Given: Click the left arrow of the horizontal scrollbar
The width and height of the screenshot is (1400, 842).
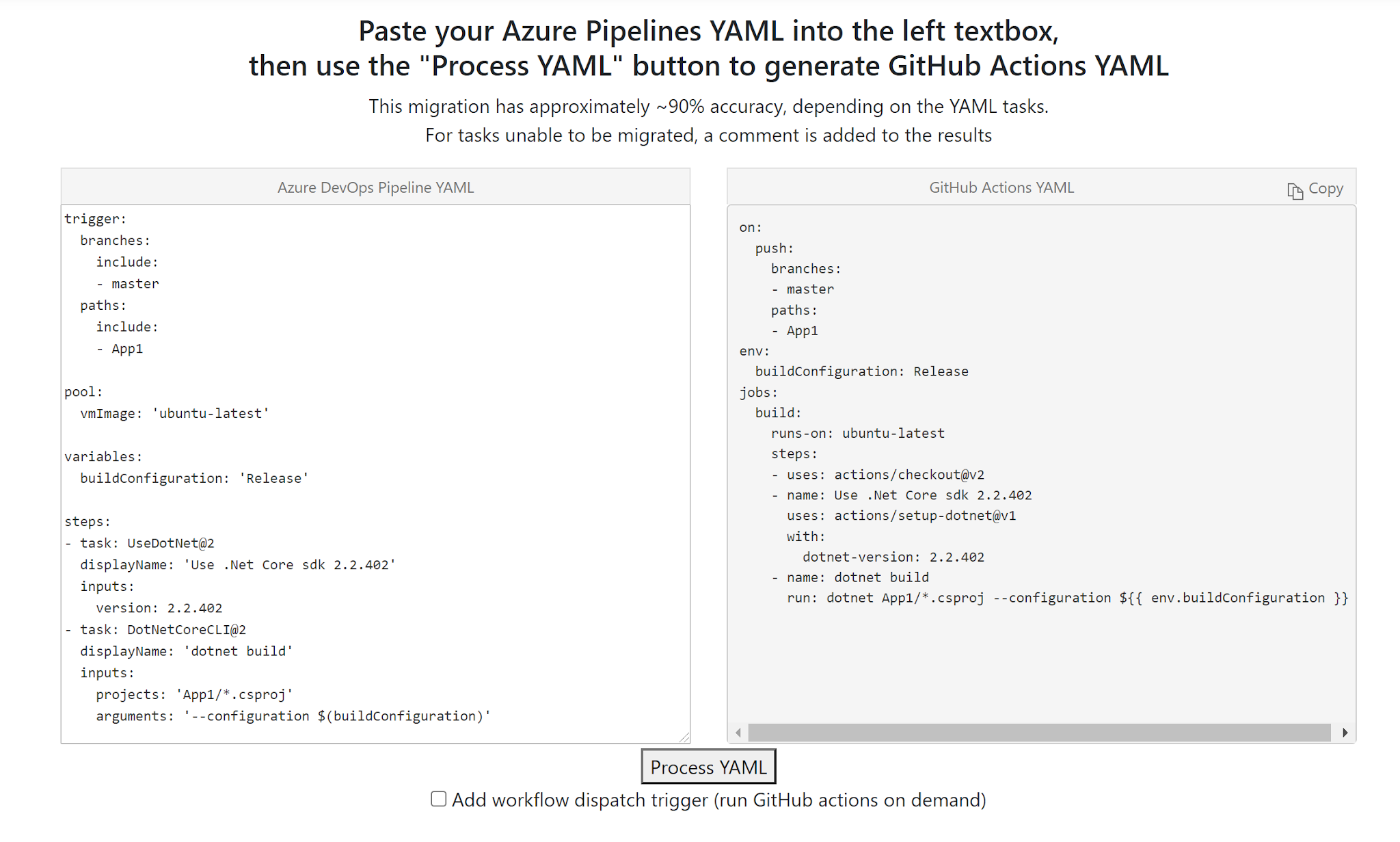Looking at the screenshot, I should click(738, 733).
